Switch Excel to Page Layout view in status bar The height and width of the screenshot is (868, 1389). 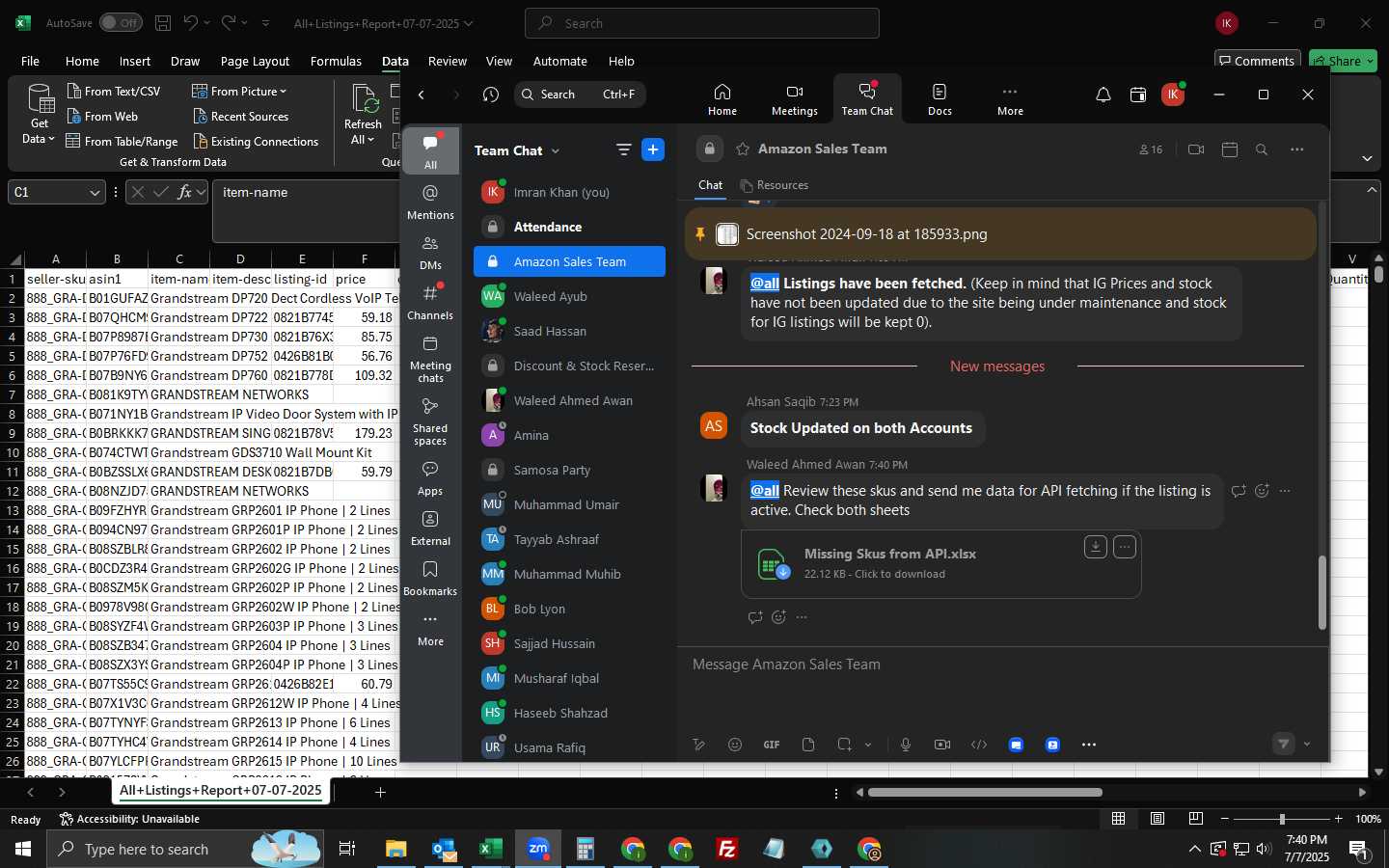click(1157, 819)
